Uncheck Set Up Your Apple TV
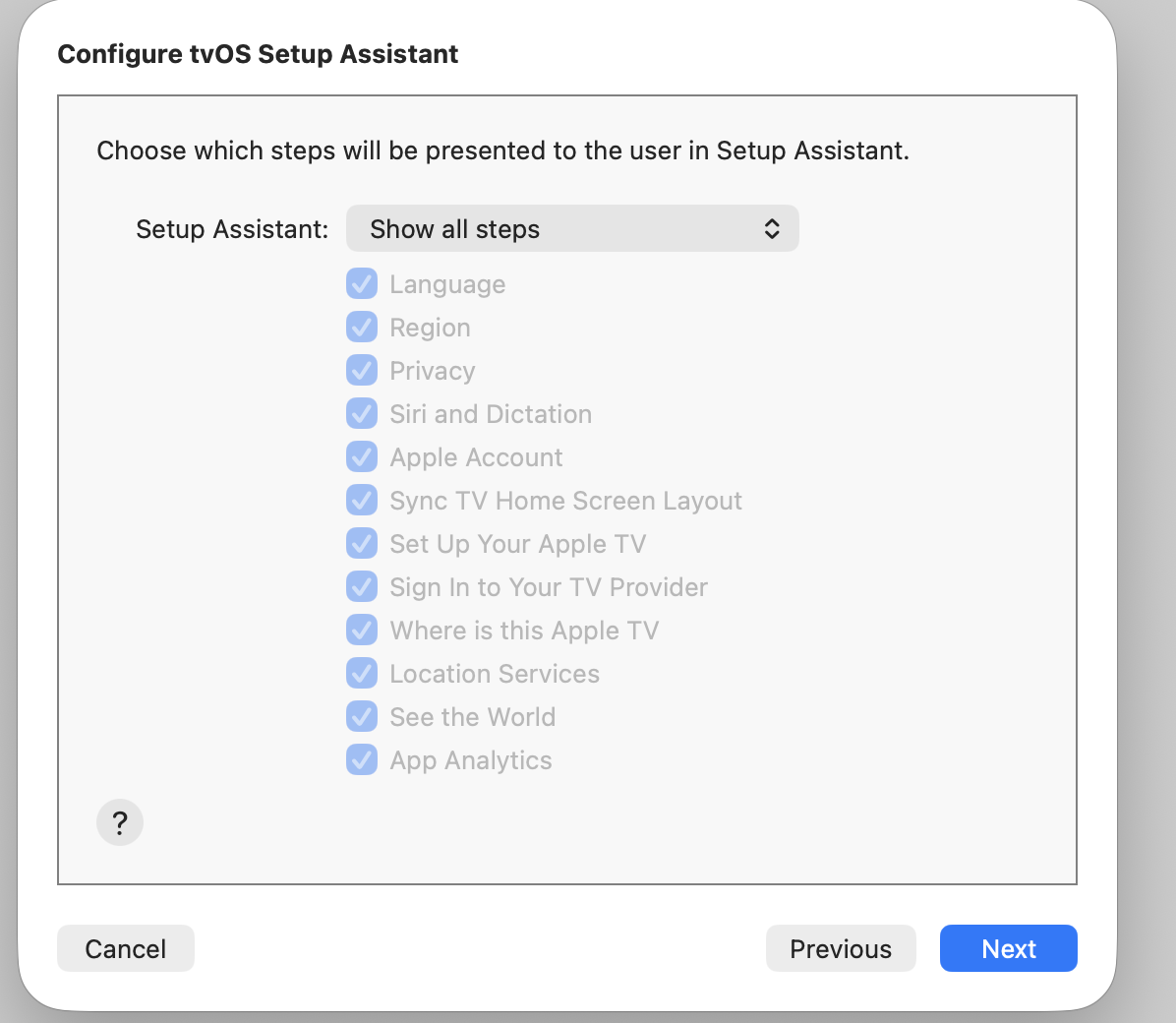 tap(362, 543)
